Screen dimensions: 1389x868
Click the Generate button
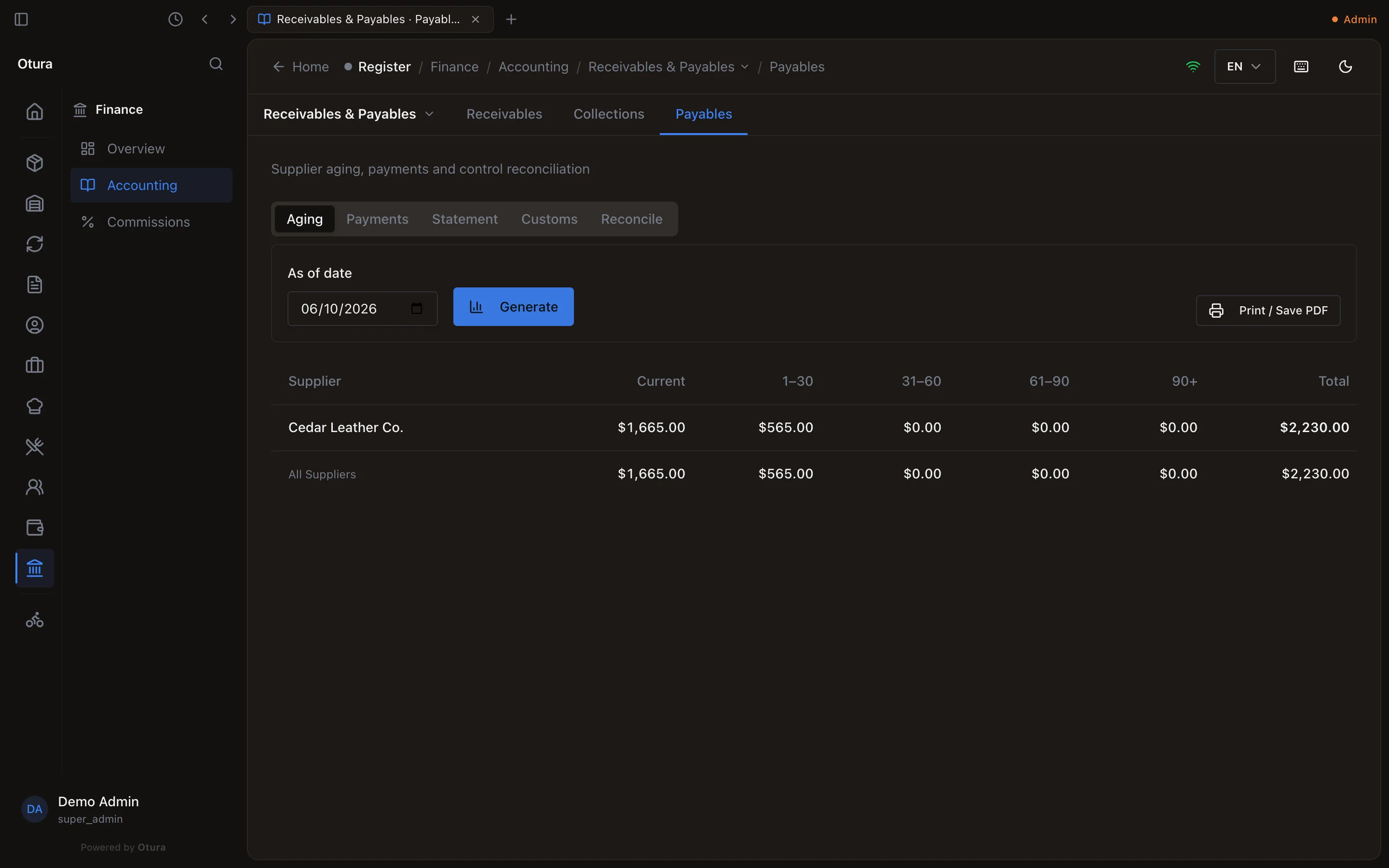tap(513, 307)
